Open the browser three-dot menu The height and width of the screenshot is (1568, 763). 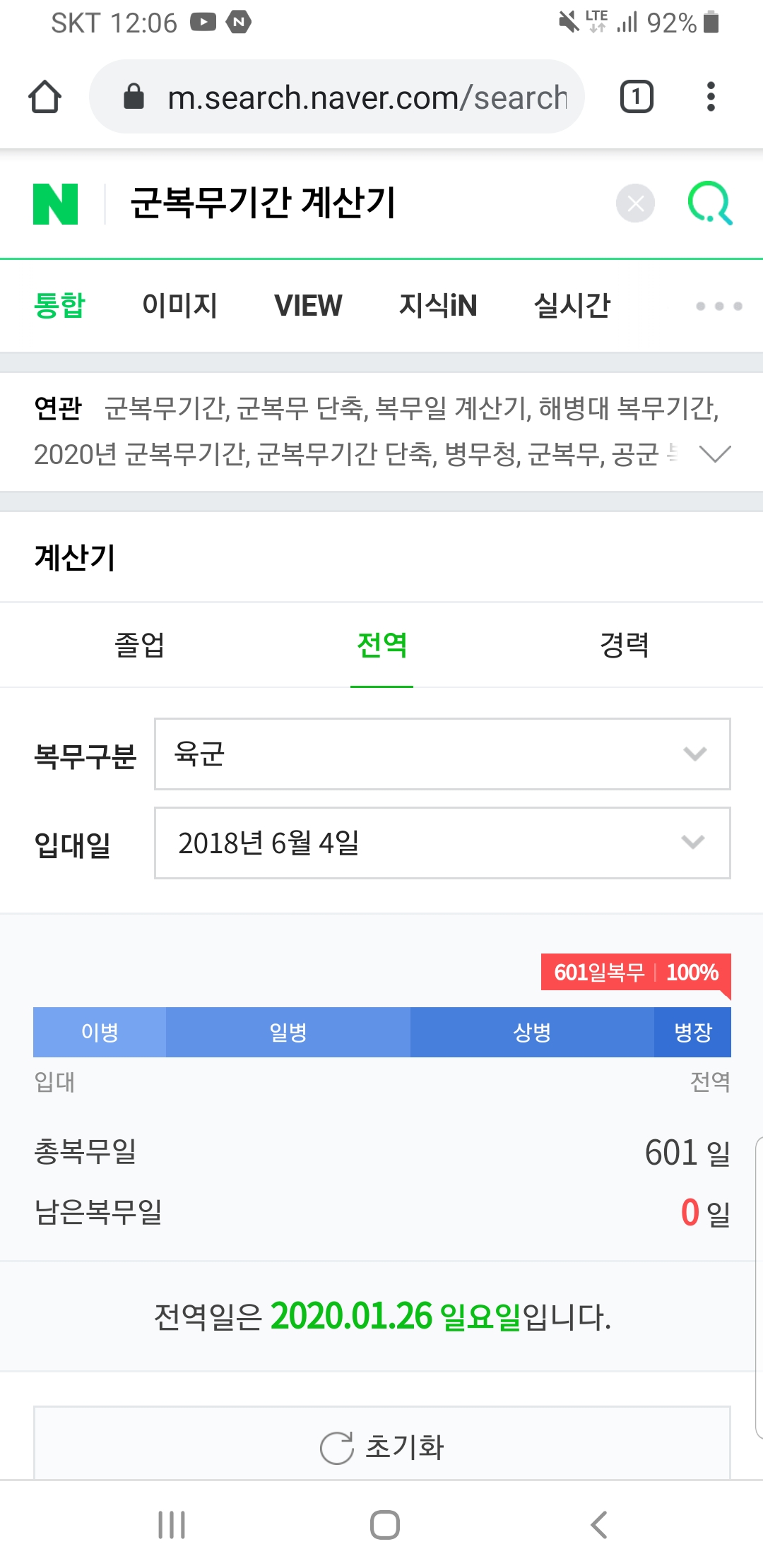pos(711,97)
